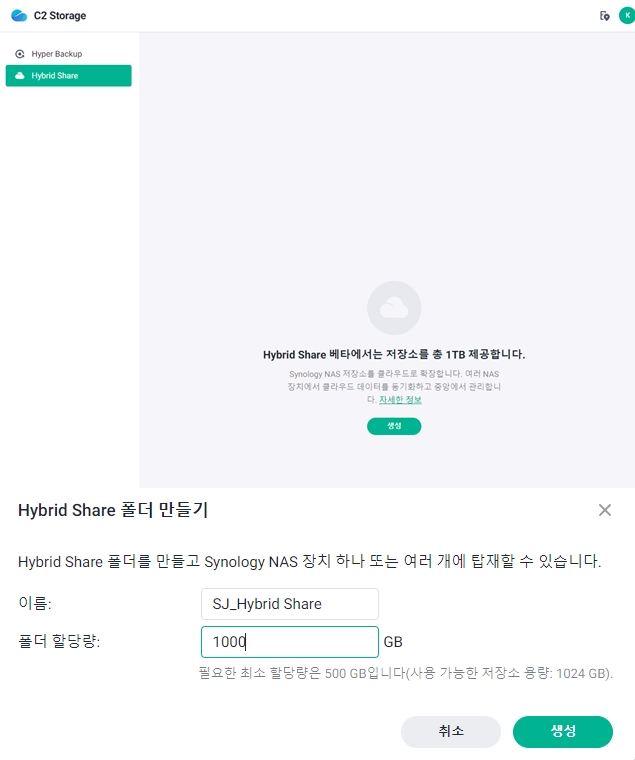The width and height of the screenshot is (635, 760).
Task: Click the 1TB 제공합니다 heading text
Action: (x=394, y=354)
